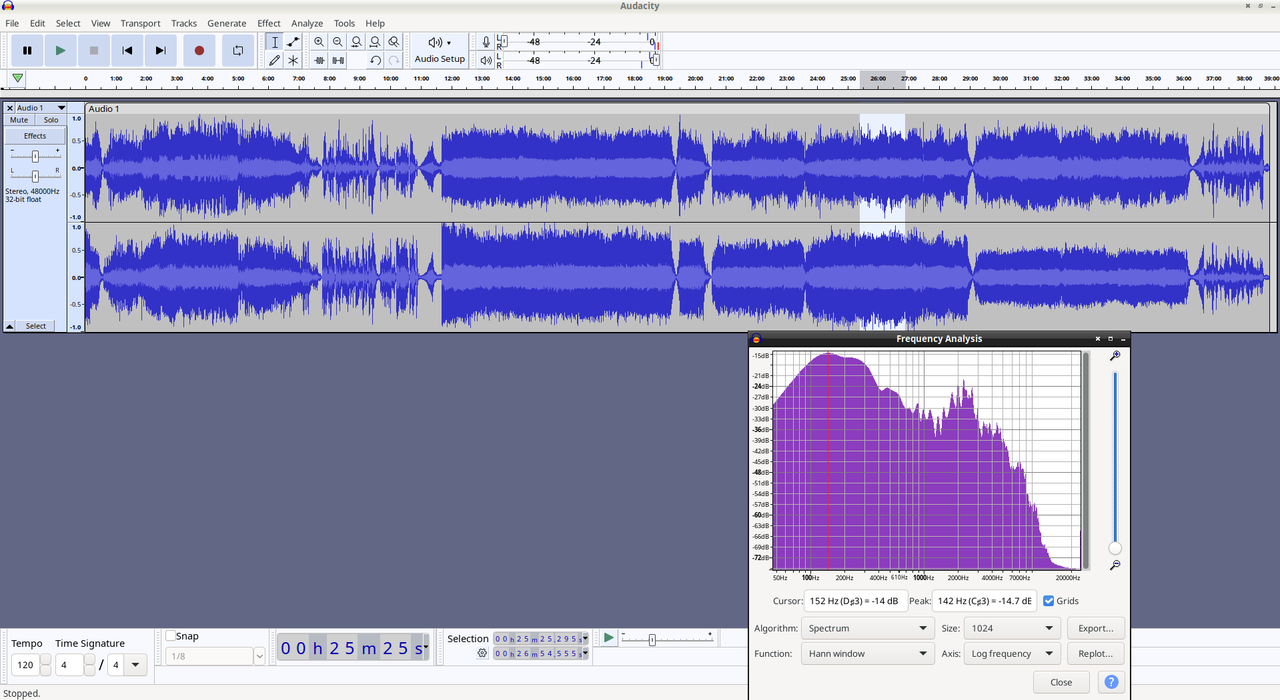
Task: Select the Envelope tool
Action: coord(293,42)
